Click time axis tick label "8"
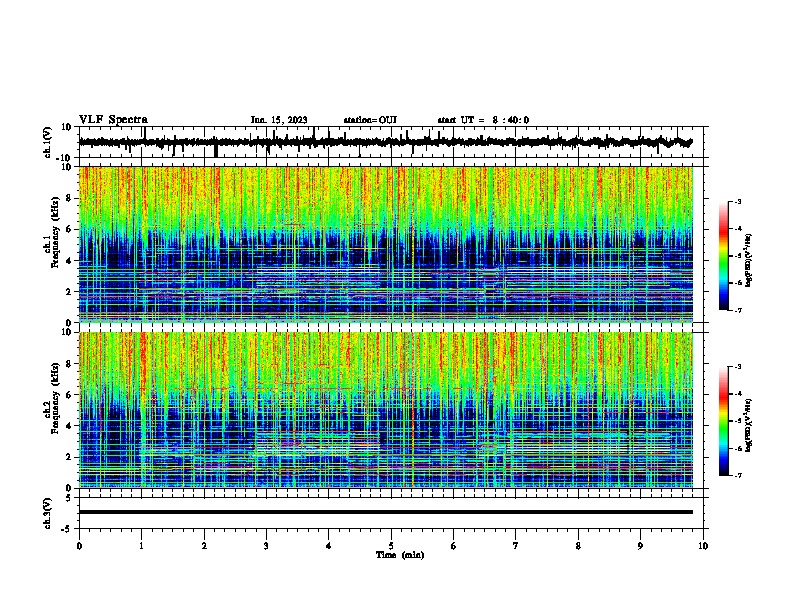Viewport: 792px width, 612px height. tap(578, 546)
